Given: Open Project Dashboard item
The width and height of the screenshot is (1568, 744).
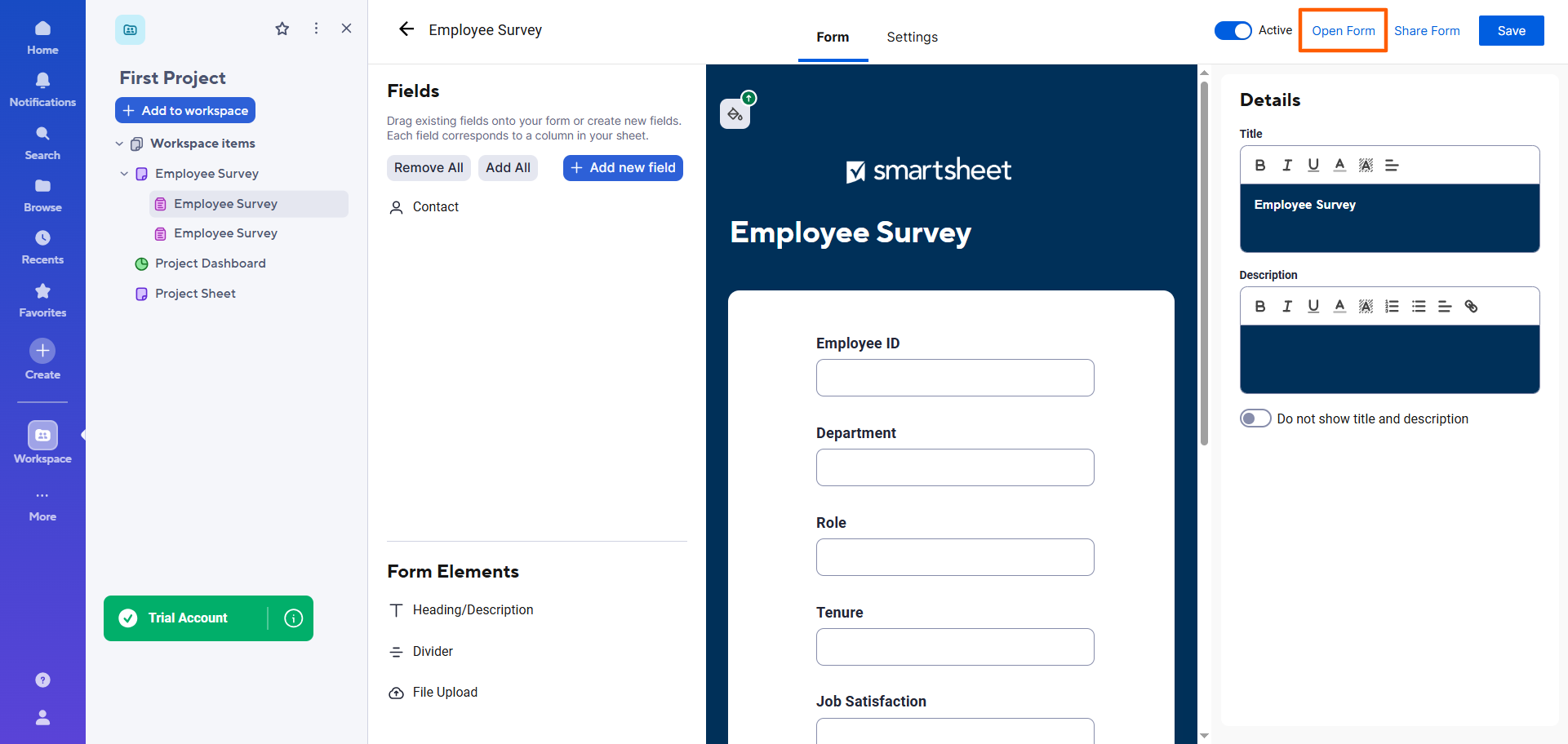Looking at the screenshot, I should (211, 263).
